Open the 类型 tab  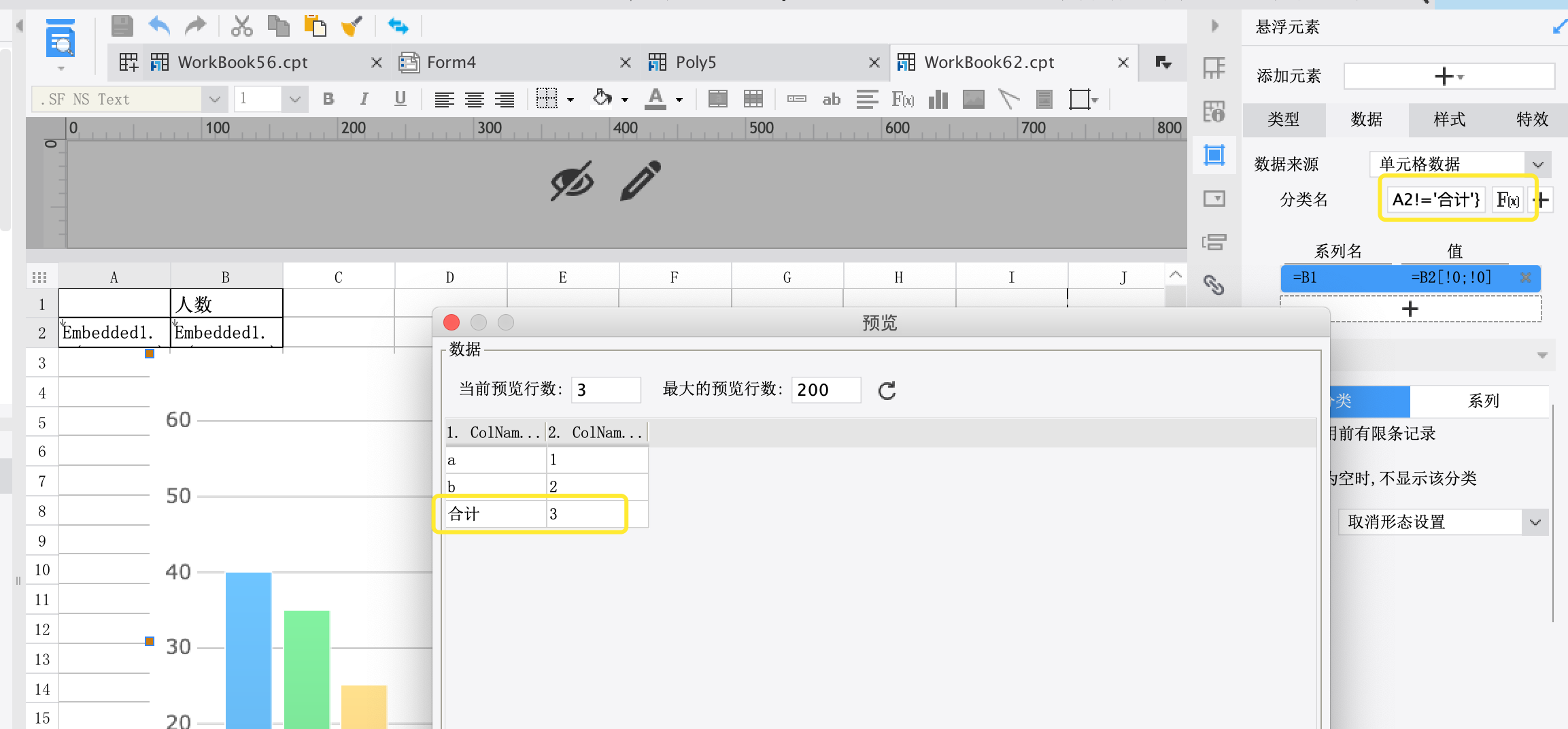click(1284, 120)
